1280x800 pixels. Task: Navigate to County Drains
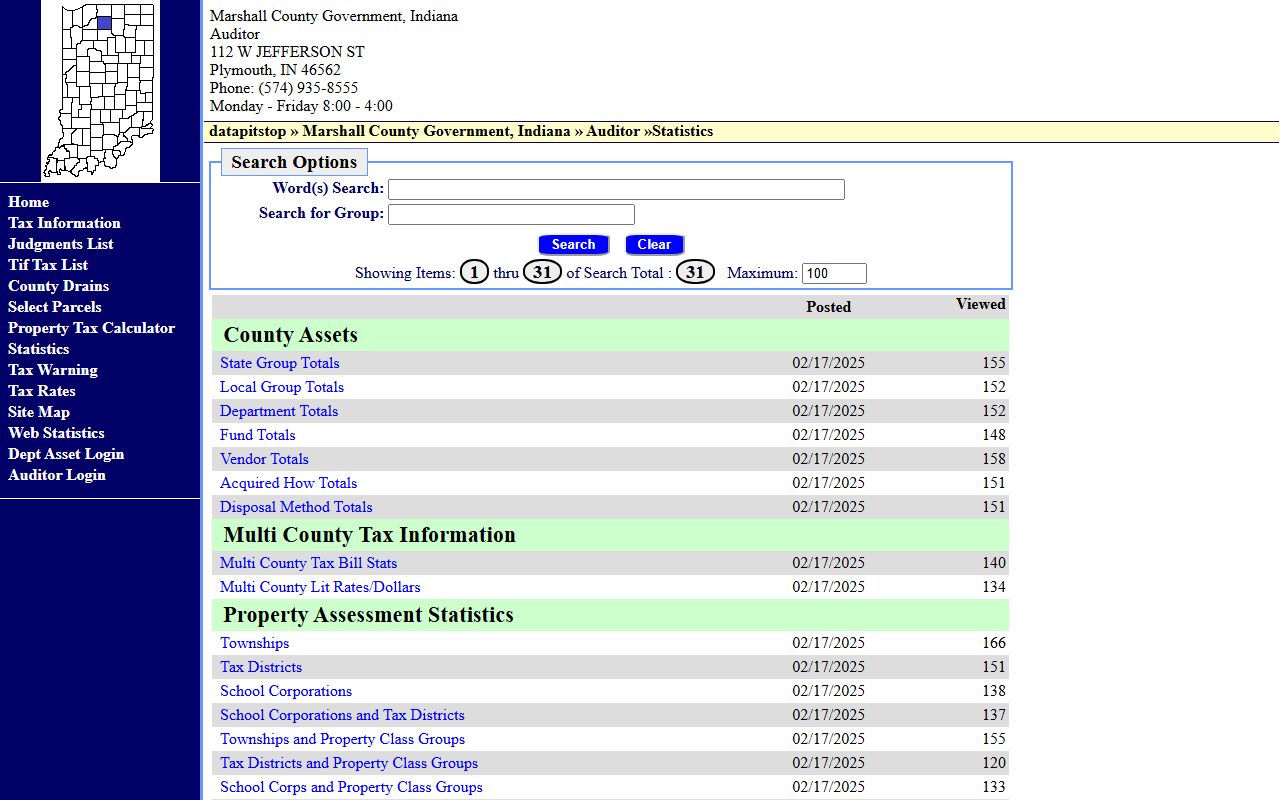[x=58, y=286]
